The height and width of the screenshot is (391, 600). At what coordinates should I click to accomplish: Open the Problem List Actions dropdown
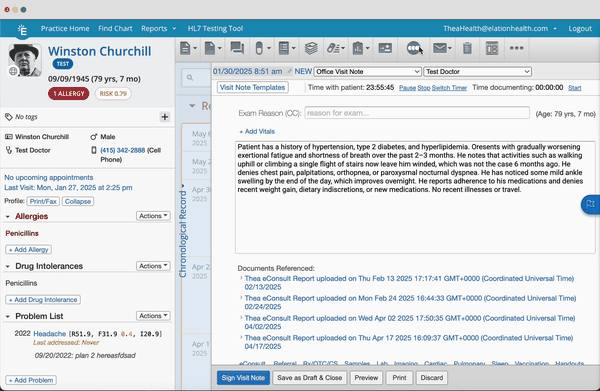point(153,316)
